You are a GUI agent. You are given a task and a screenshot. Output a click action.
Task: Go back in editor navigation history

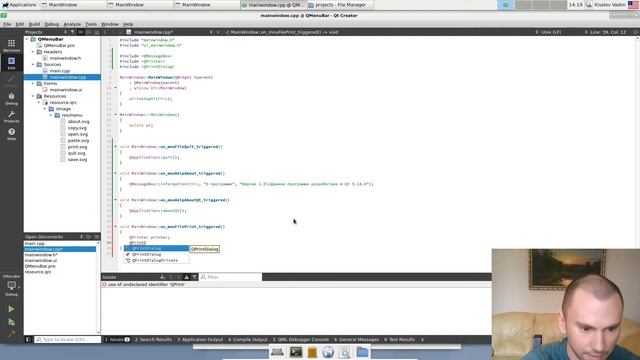point(105,32)
